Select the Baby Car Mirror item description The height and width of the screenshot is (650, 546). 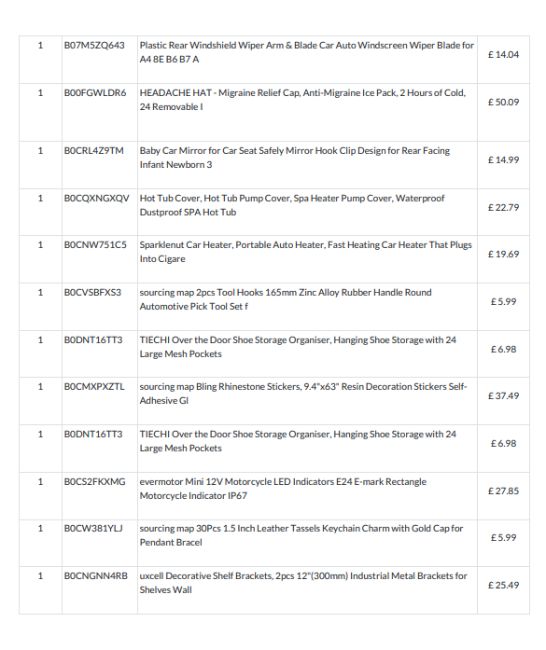(x=295, y=158)
